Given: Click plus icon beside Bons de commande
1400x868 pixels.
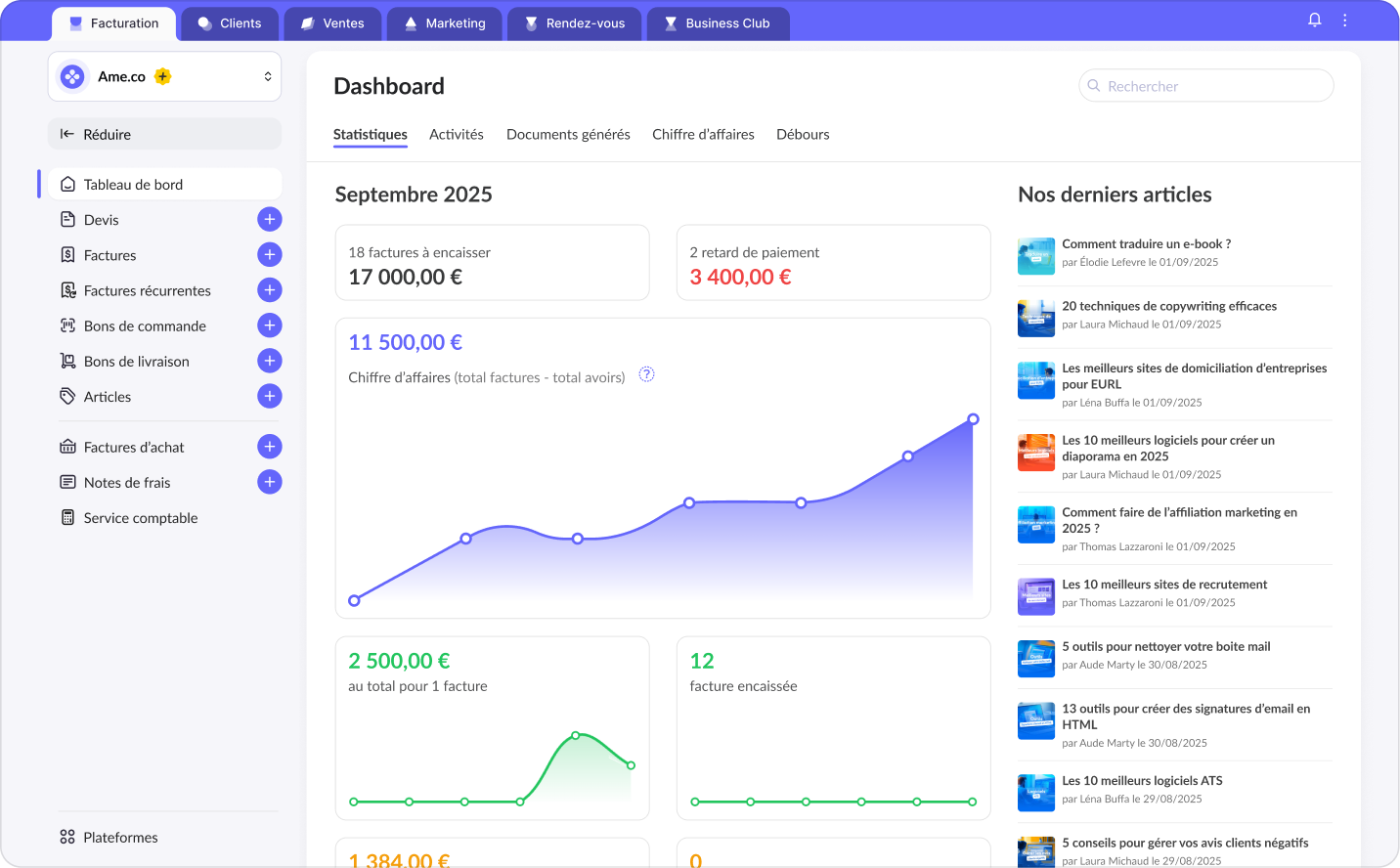Looking at the screenshot, I should [270, 325].
